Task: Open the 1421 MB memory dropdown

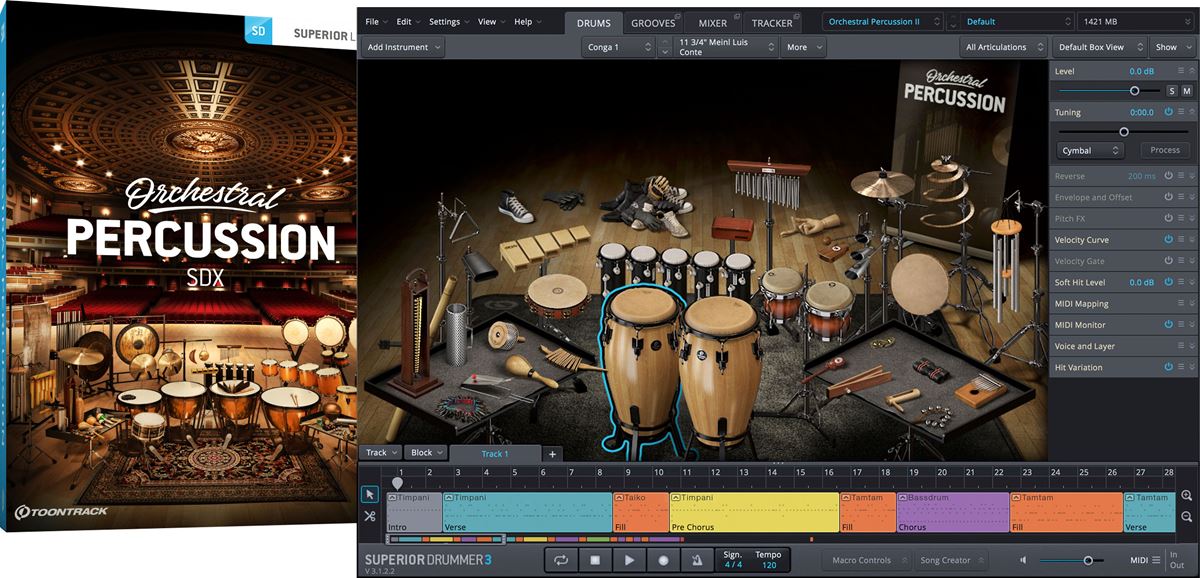Action: point(1136,21)
